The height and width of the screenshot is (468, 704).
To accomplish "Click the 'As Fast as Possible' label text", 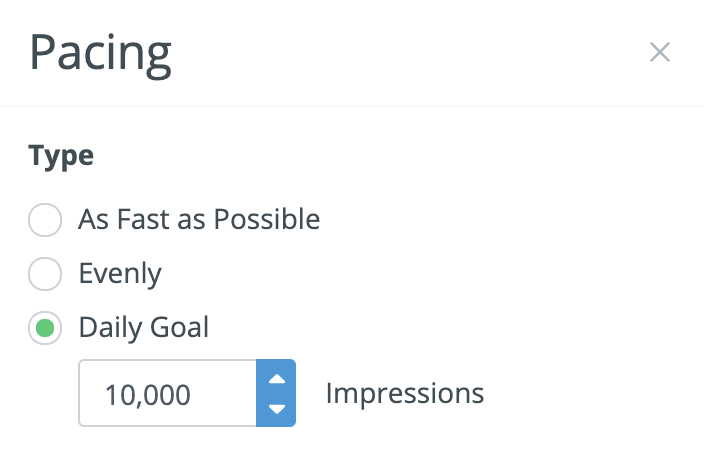I will point(199,219).
